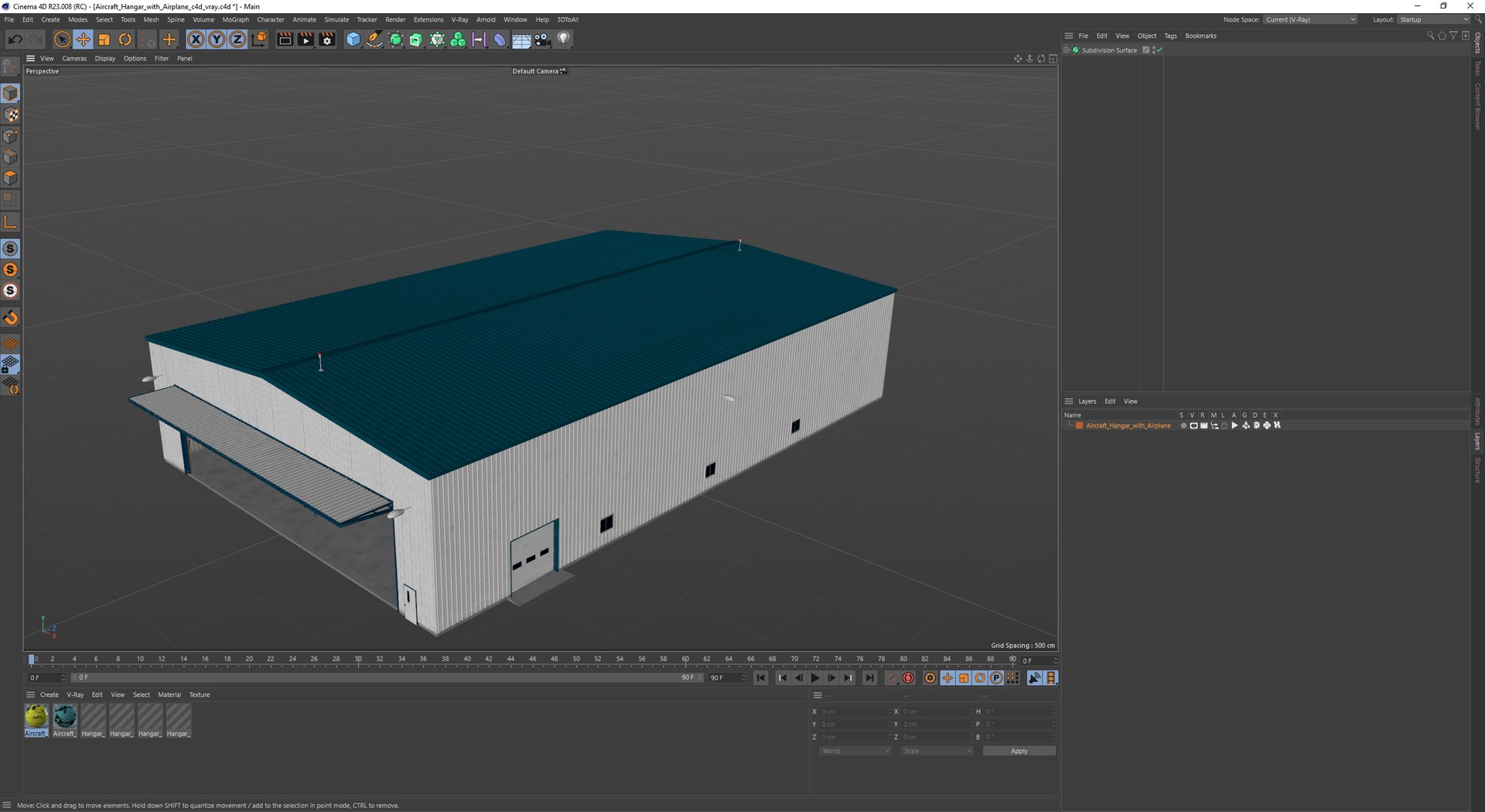Open the MoGraph menu
1485x812 pixels.
236,19
